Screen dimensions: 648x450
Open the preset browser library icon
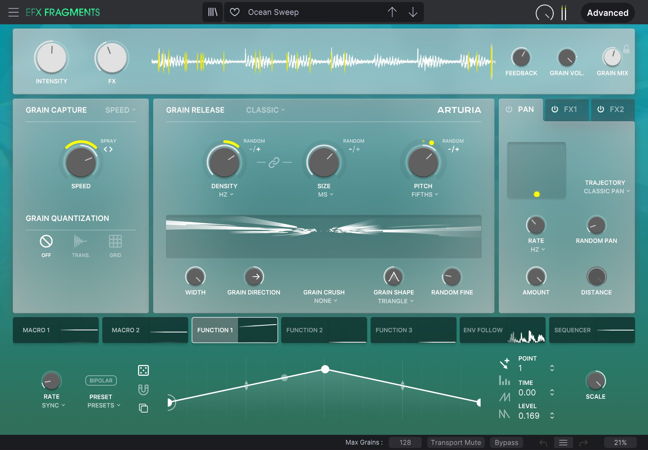click(x=213, y=12)
